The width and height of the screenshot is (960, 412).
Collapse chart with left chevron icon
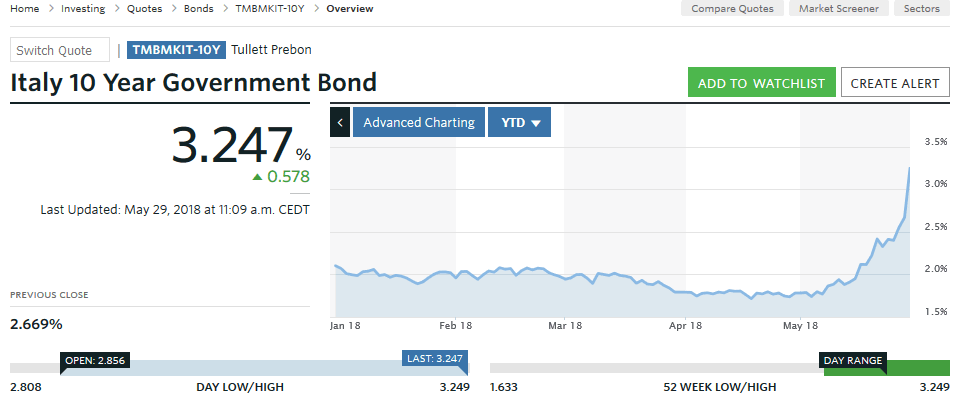coord(340,122)
